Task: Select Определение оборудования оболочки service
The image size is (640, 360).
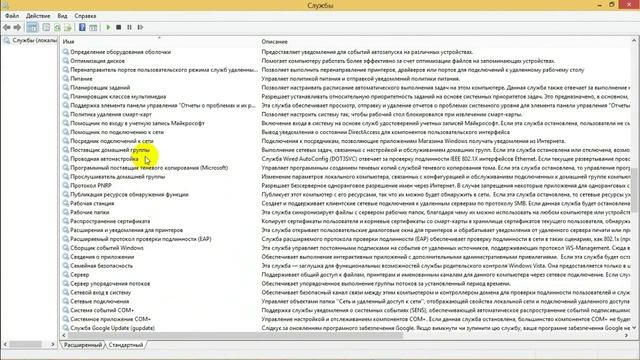Action: pyautogui.click(x=120, y=52)
